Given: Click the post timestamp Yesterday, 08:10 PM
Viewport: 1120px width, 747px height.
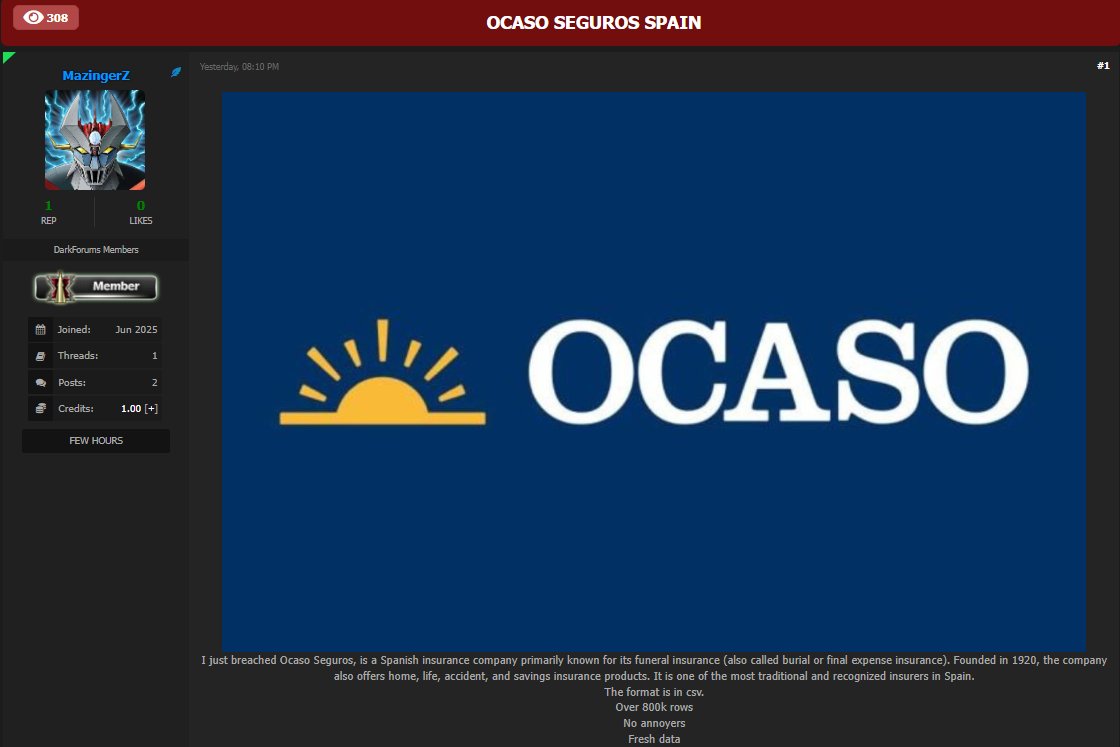Looking at the screenshot, I should [239, 66].
